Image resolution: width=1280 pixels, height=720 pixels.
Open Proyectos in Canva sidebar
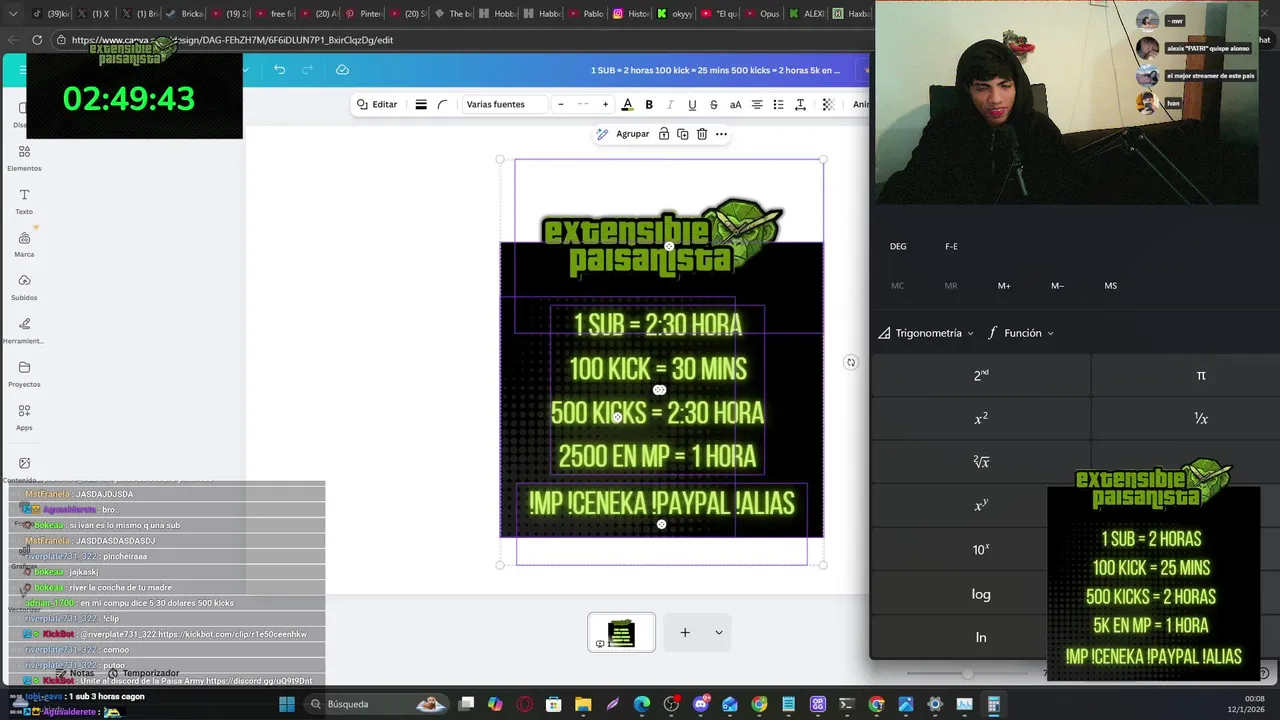coord(24,374)
